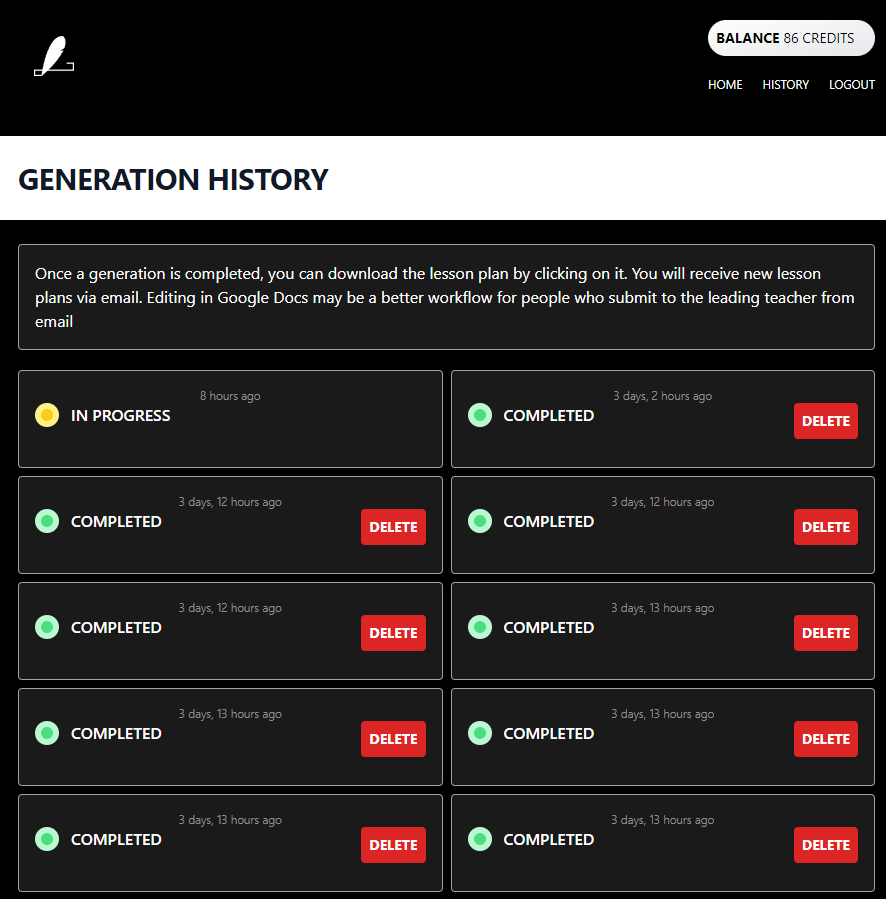The height and width of the screenshot is (899, 886).
Task: Click the BALANCE 86 CREDITS pill
Action: point(791,37)
